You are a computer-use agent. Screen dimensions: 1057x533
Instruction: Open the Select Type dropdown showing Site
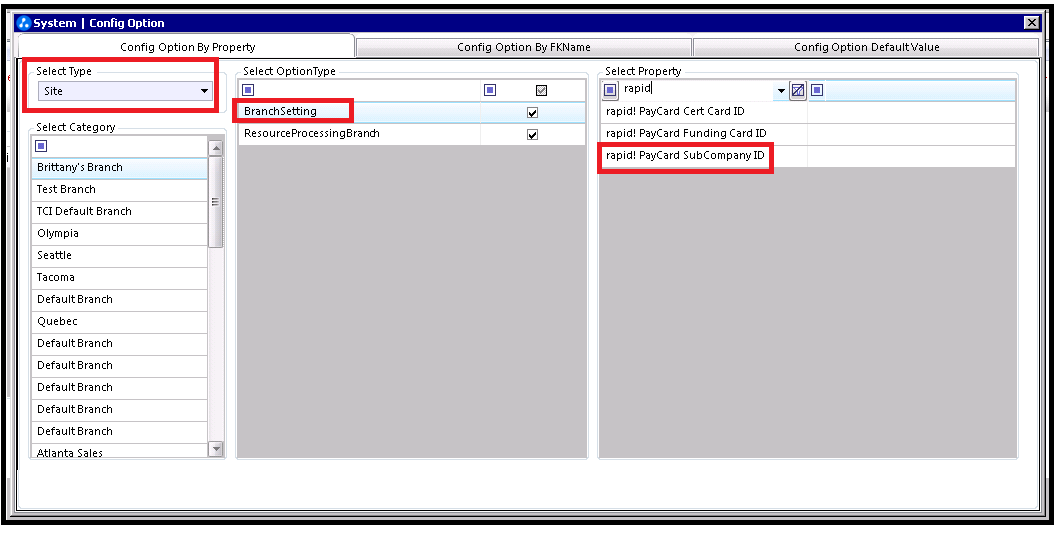click(x=124, y=91)
